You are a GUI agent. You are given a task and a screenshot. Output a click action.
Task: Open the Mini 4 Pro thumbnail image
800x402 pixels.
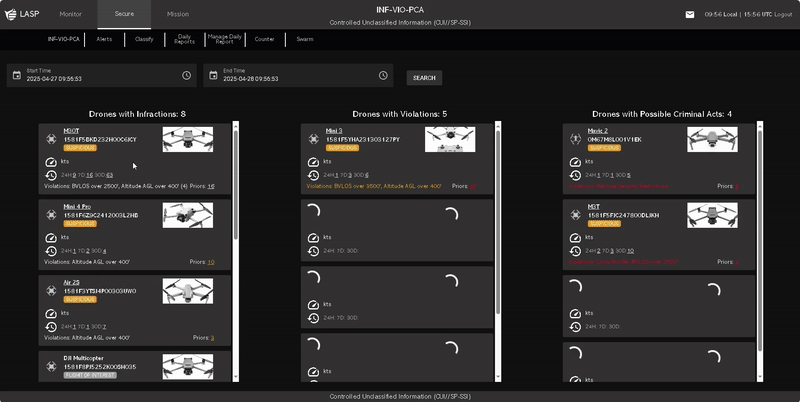[188, 215]
